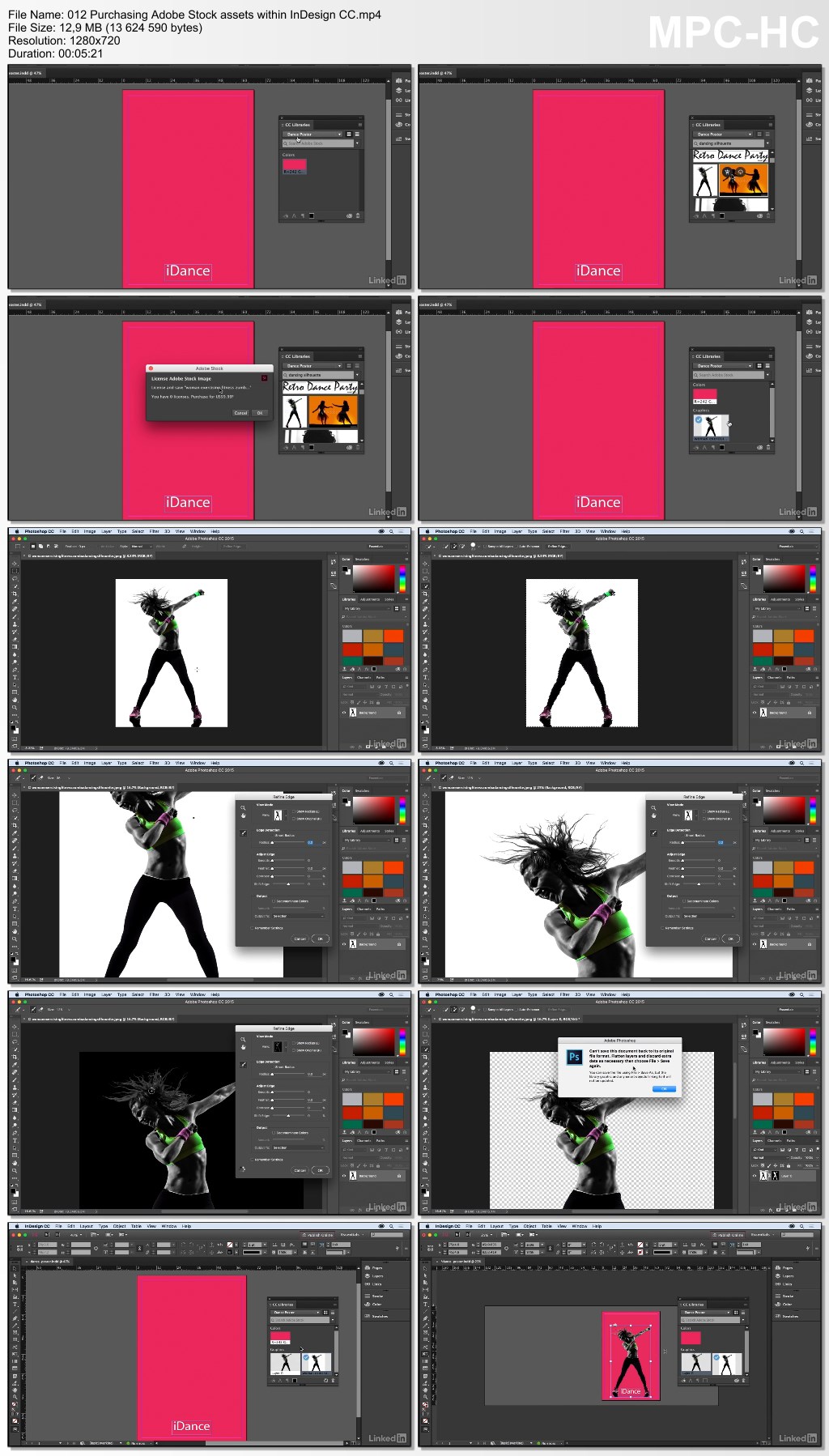
Task: Click pink R=242 swatch in Colors-only CC Libraries panel
Action: tap(295, 166)
